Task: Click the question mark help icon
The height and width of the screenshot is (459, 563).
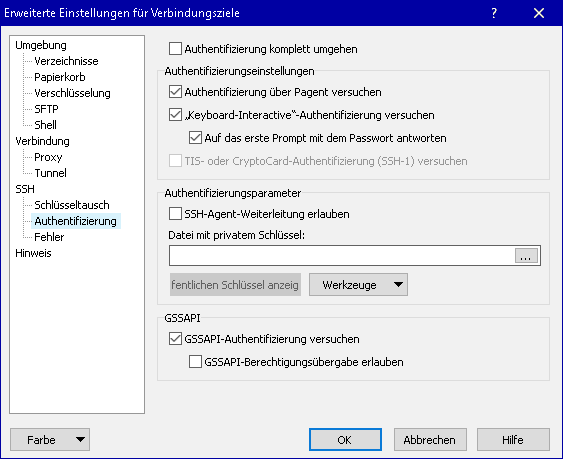Action: pyautogui.click(x=494, y=13)
